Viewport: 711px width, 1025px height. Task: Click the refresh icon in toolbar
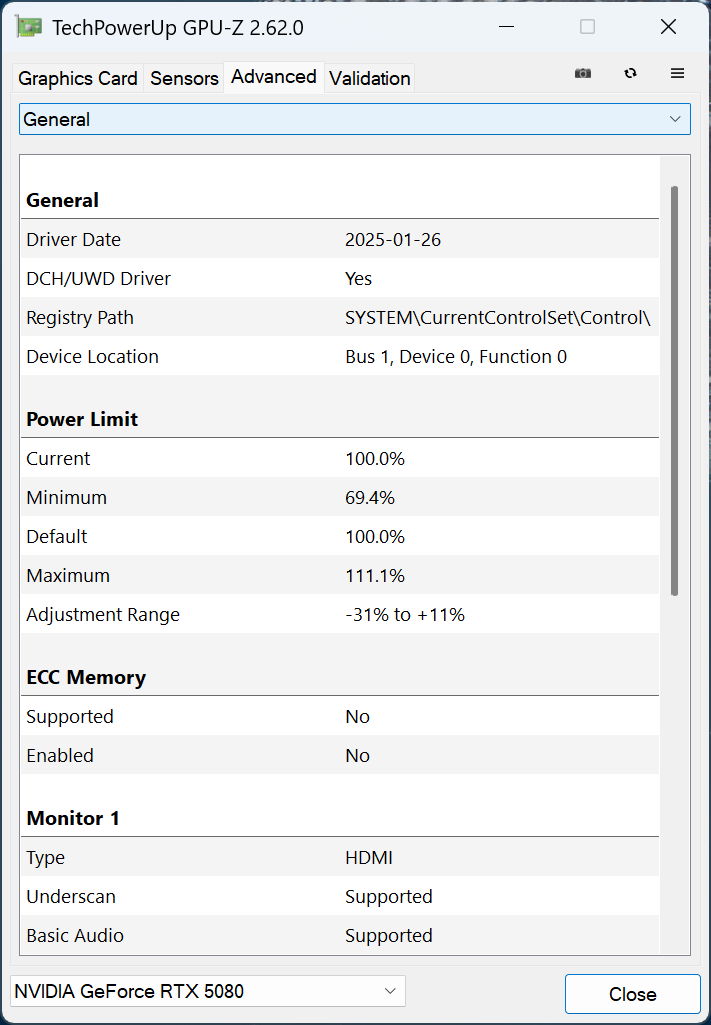click(630, 73)
